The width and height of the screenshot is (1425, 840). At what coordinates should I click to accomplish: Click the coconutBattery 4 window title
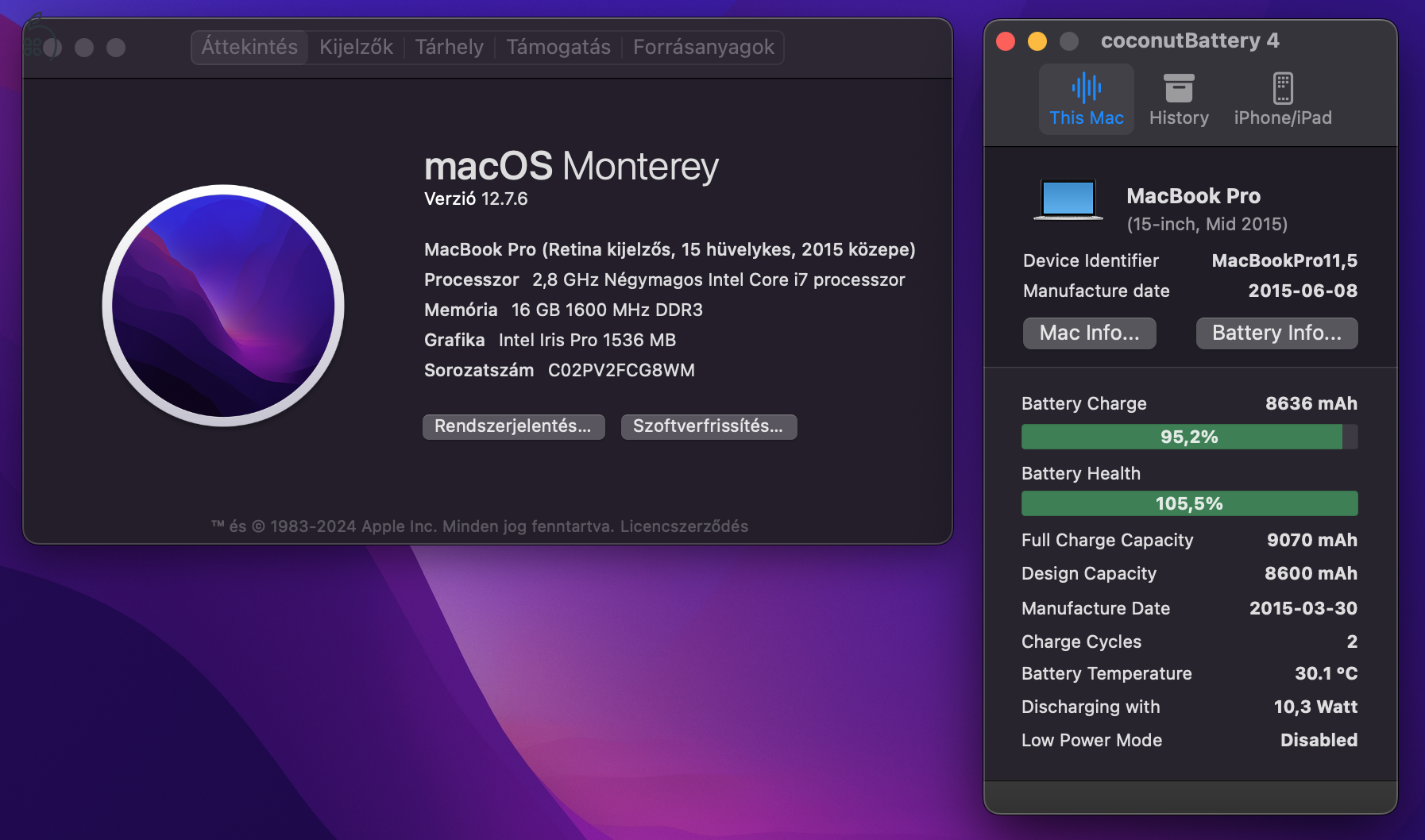click(1190, 40)
